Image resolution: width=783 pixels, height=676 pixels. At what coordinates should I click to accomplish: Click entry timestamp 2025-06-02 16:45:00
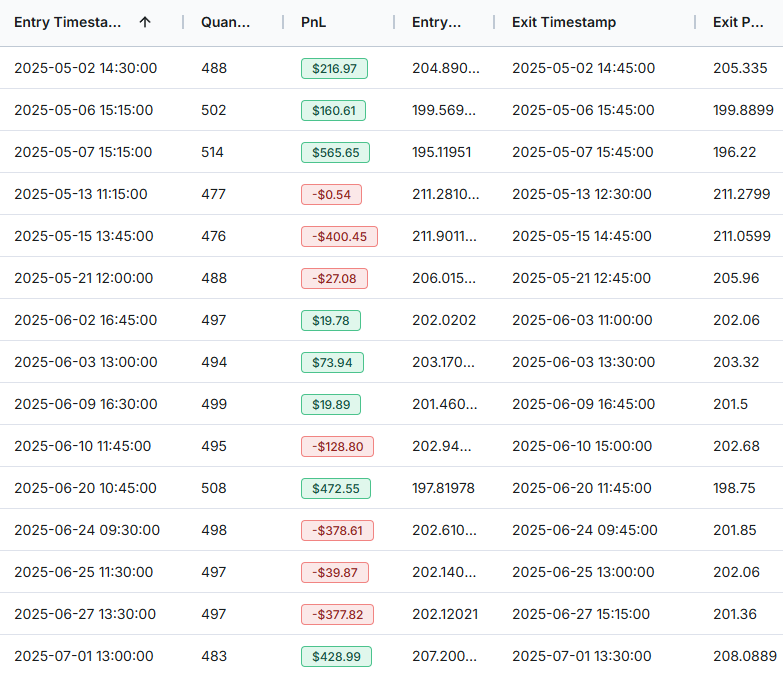[85, 320]
